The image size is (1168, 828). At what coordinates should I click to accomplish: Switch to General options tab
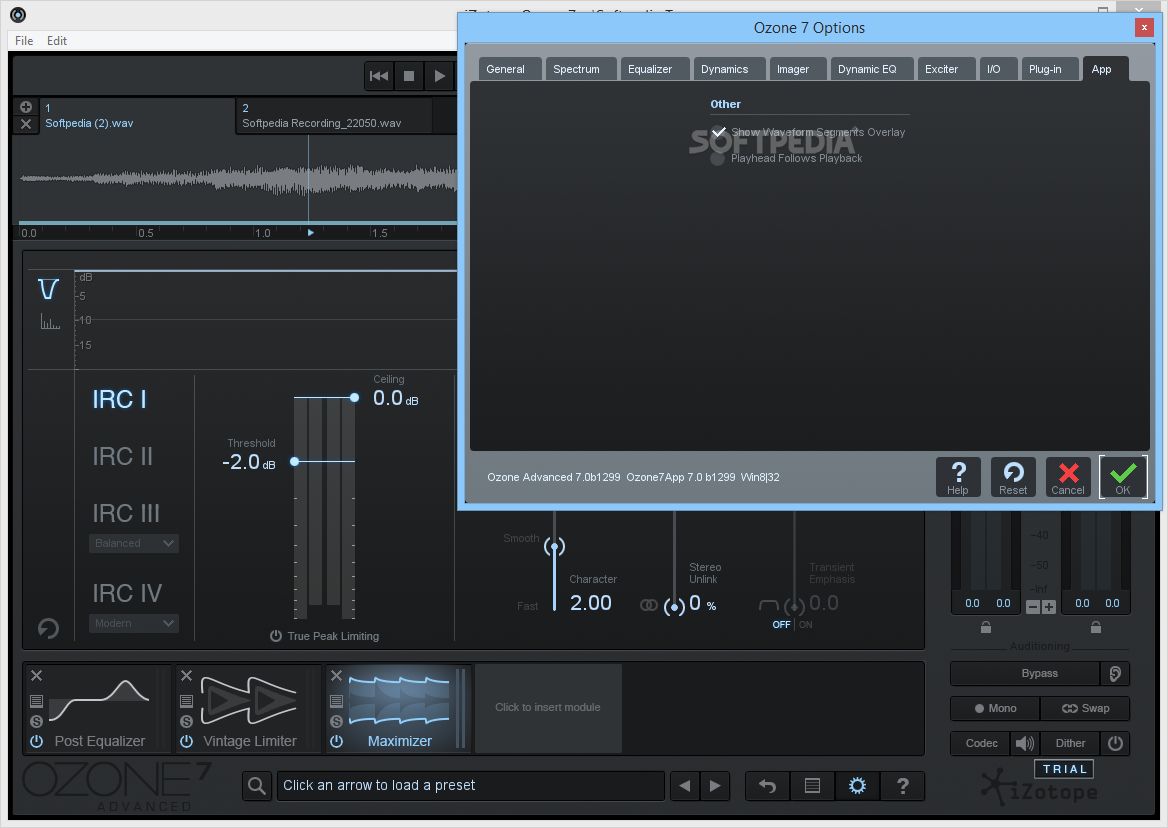tap(510, 69)
